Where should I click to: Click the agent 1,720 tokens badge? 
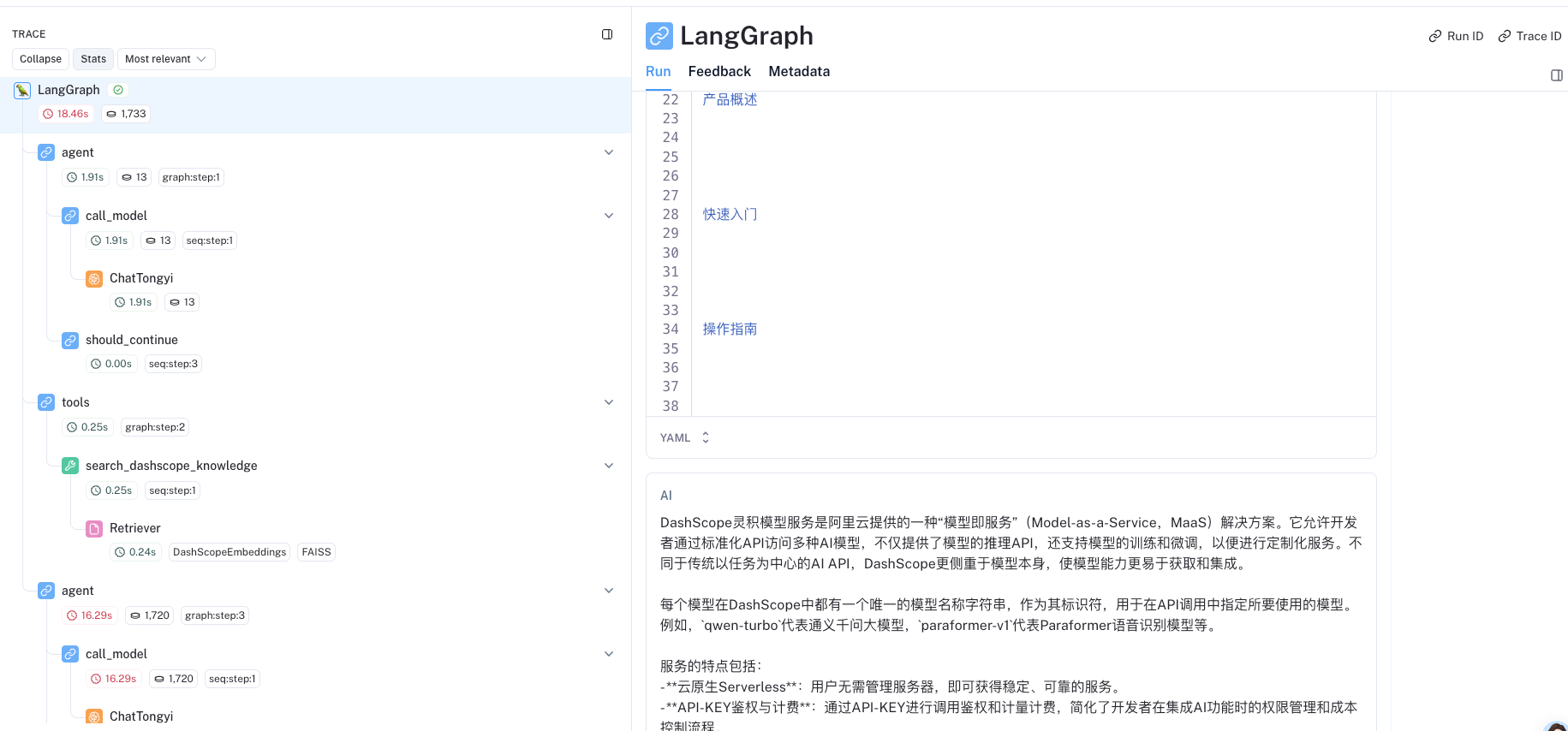coord(150,615)
